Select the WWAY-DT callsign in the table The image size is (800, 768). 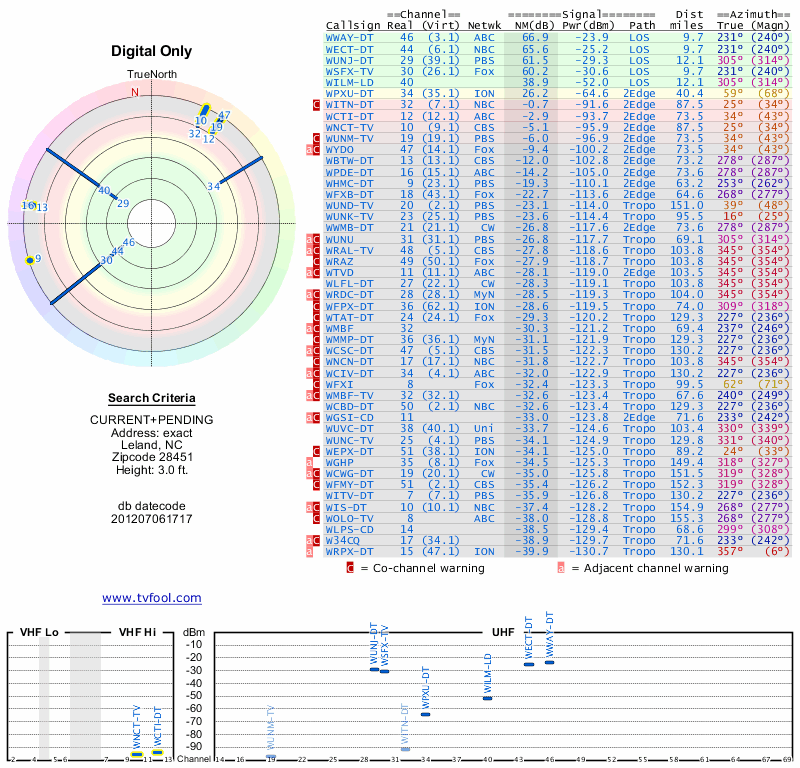tap(349, 38)
